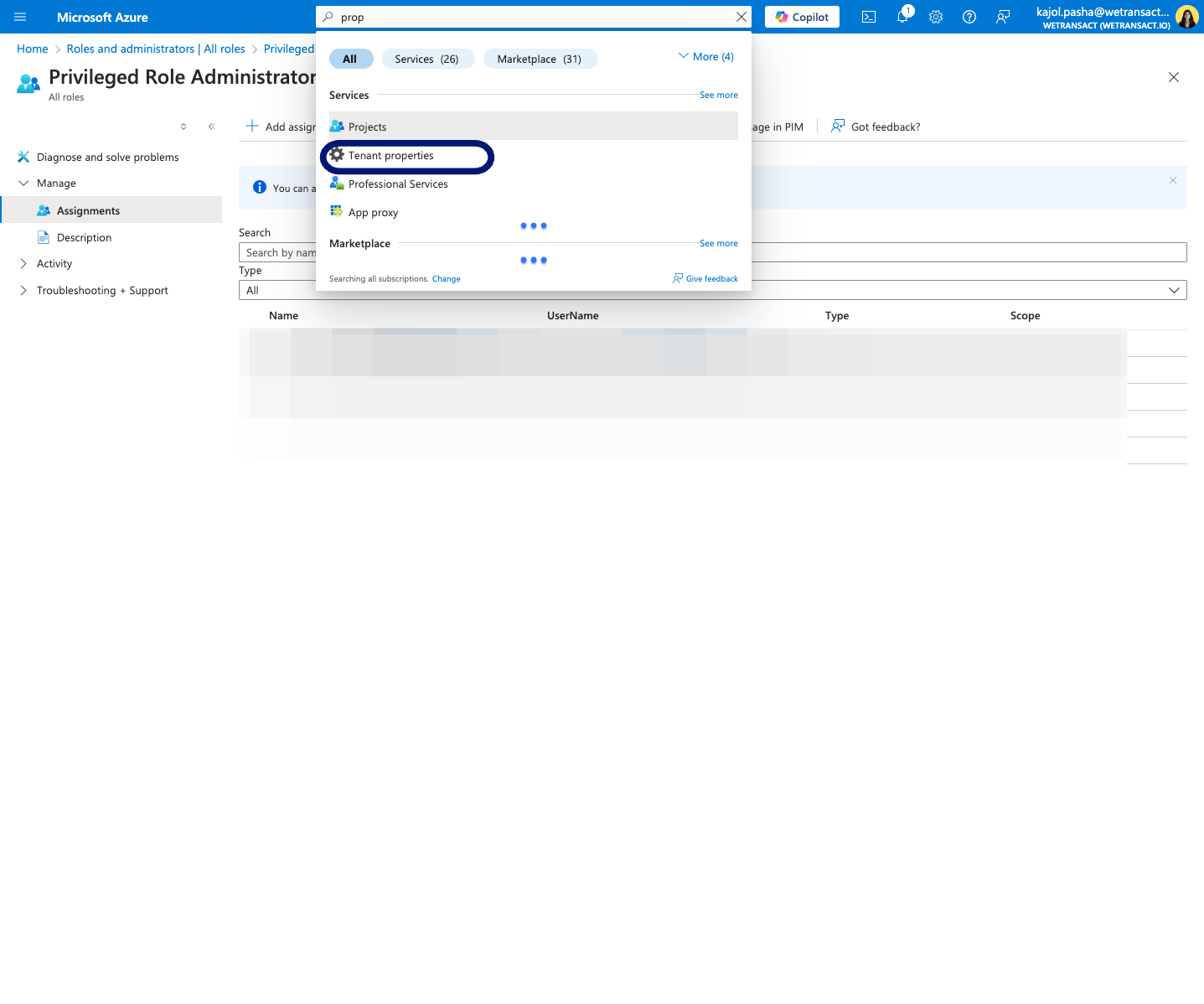The image size is (1204, 1004).
Task: Click the Copilot button
Action: point(802,17)
